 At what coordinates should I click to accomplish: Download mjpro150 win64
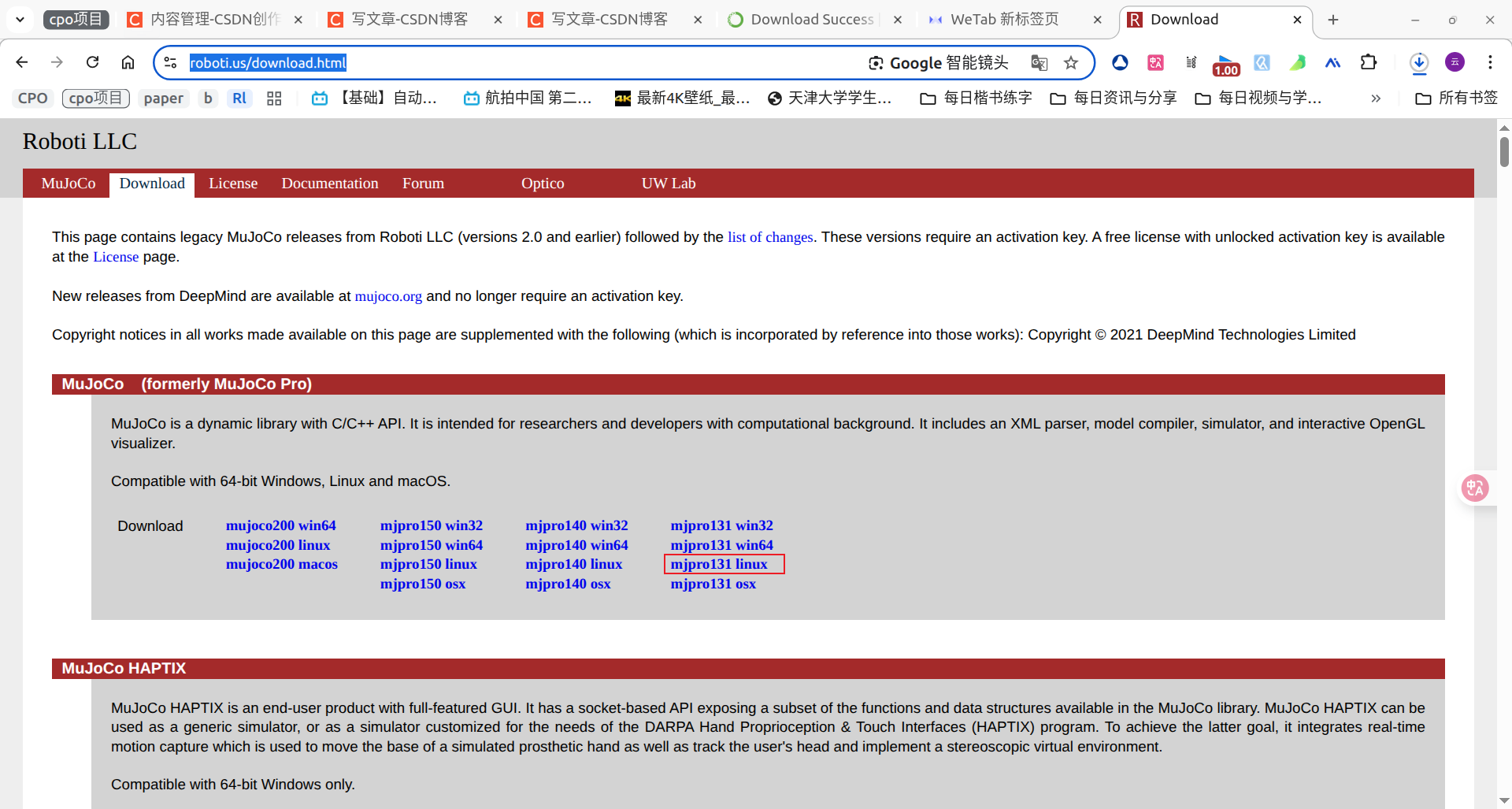(x=432, y=545)
